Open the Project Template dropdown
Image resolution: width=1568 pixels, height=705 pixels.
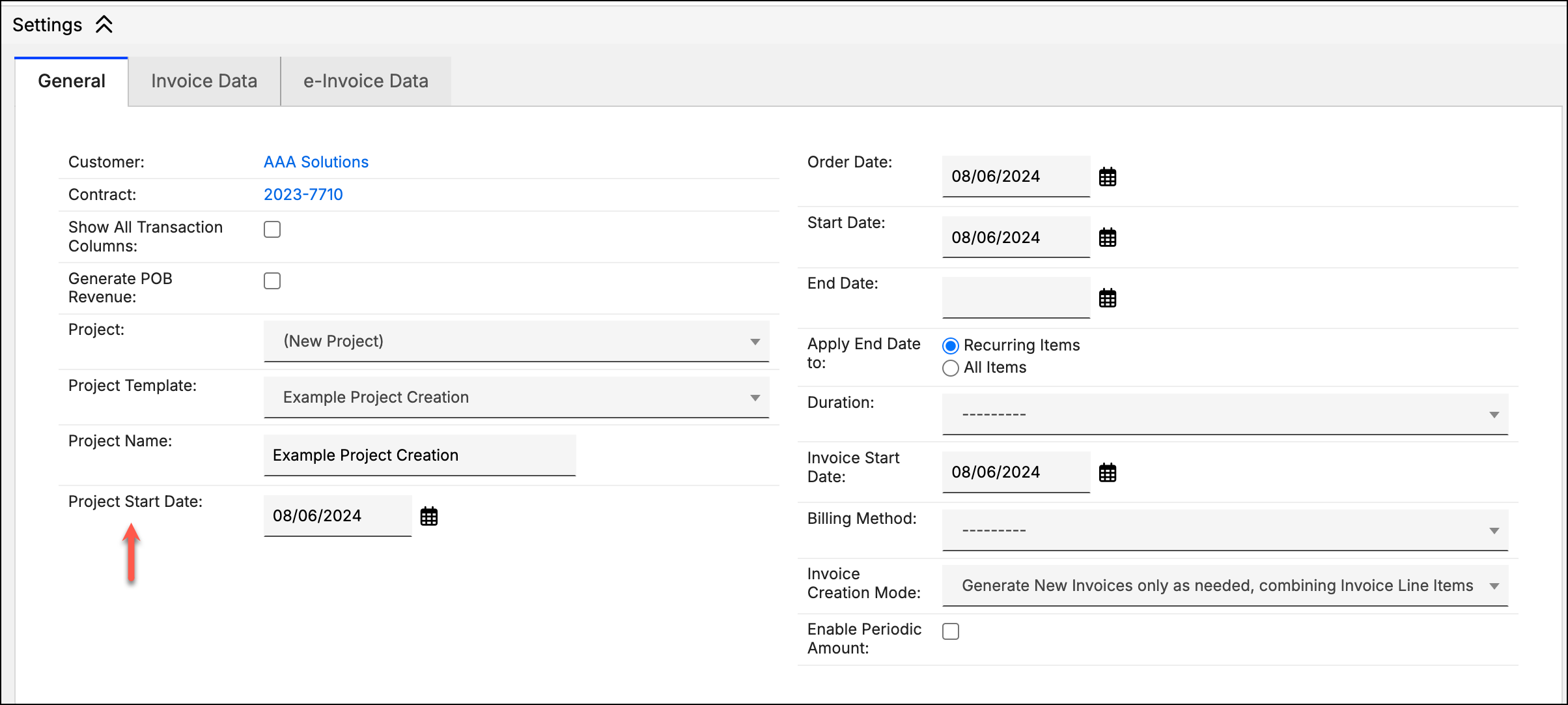pyautogui.click(x=516, y=397)
